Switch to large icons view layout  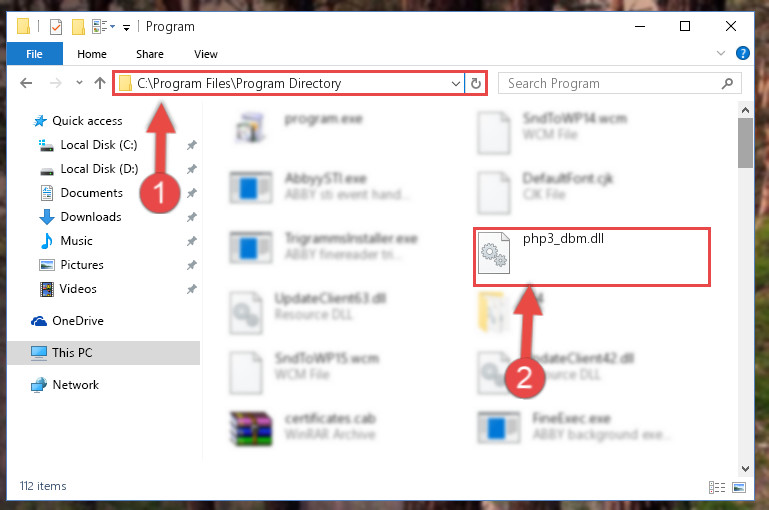pyautogui.click(x=739, y=487)
